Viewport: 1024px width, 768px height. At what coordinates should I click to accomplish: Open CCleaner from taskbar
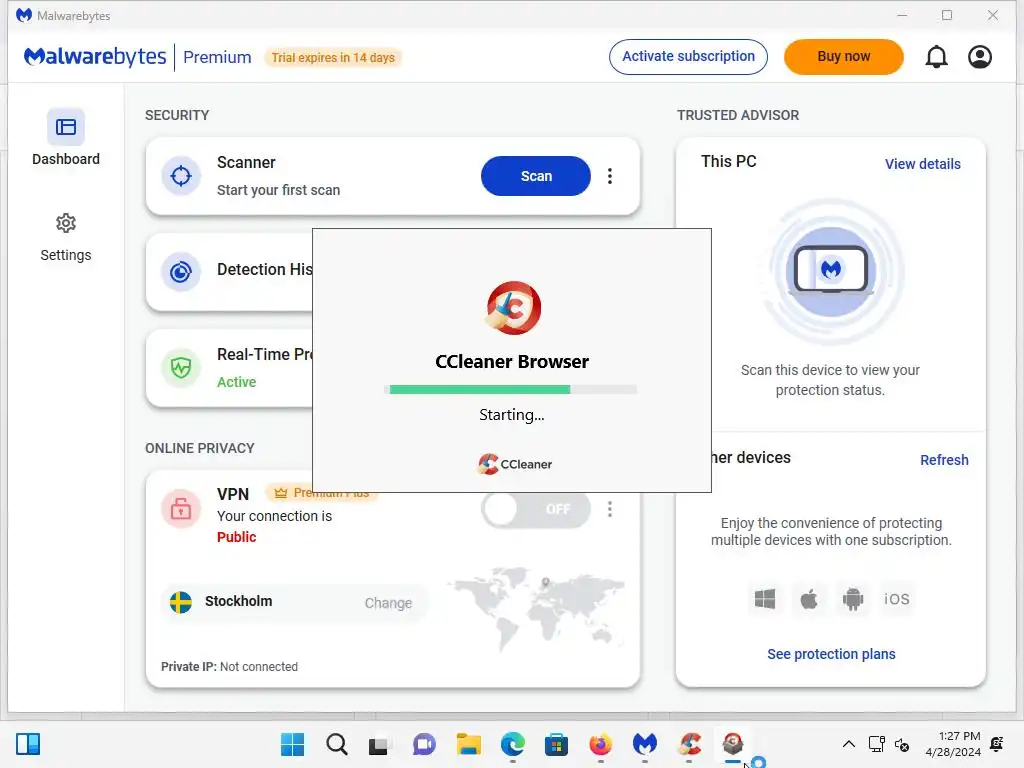click(x=689, y=744)
